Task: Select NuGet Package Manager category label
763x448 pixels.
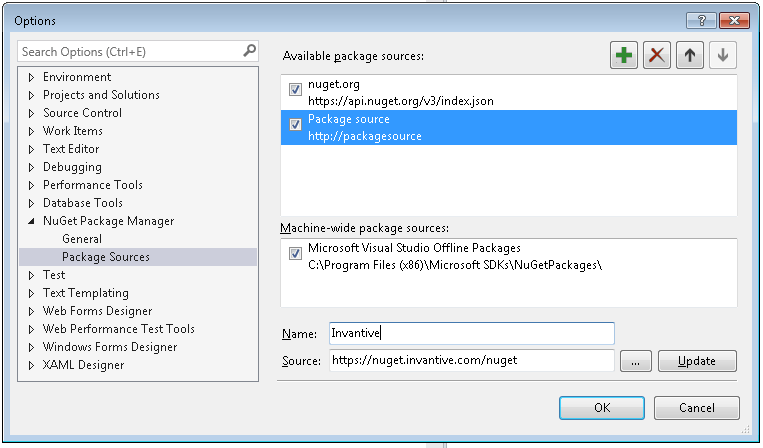Action: click(109, 221)
